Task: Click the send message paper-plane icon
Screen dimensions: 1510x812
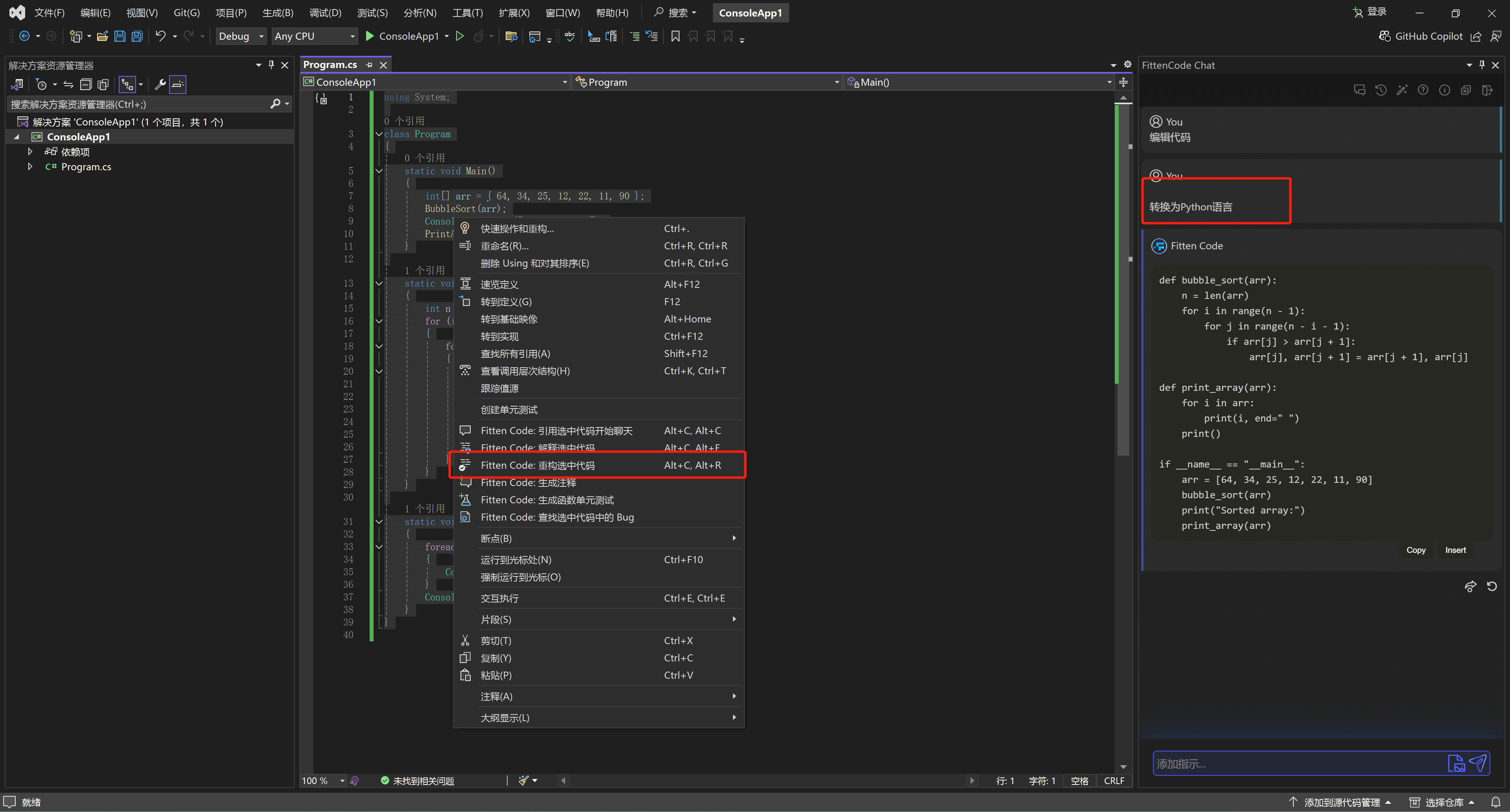Action: [x=1478, y=763]
